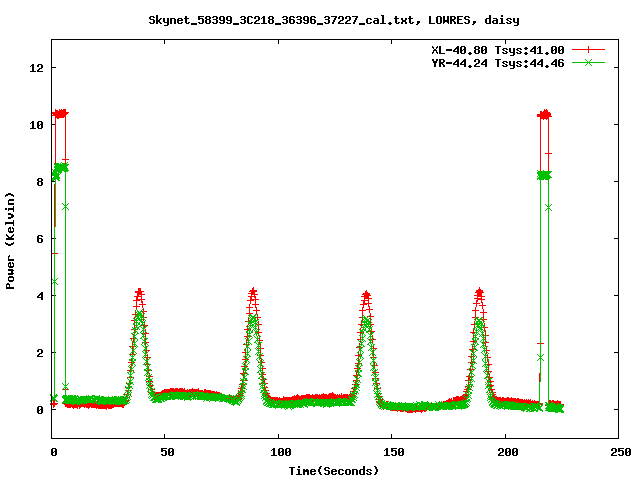The width and height of the screenshot is (640, 480).
Task: Click the green line sample in the legend
Action: tap(588, 62)
